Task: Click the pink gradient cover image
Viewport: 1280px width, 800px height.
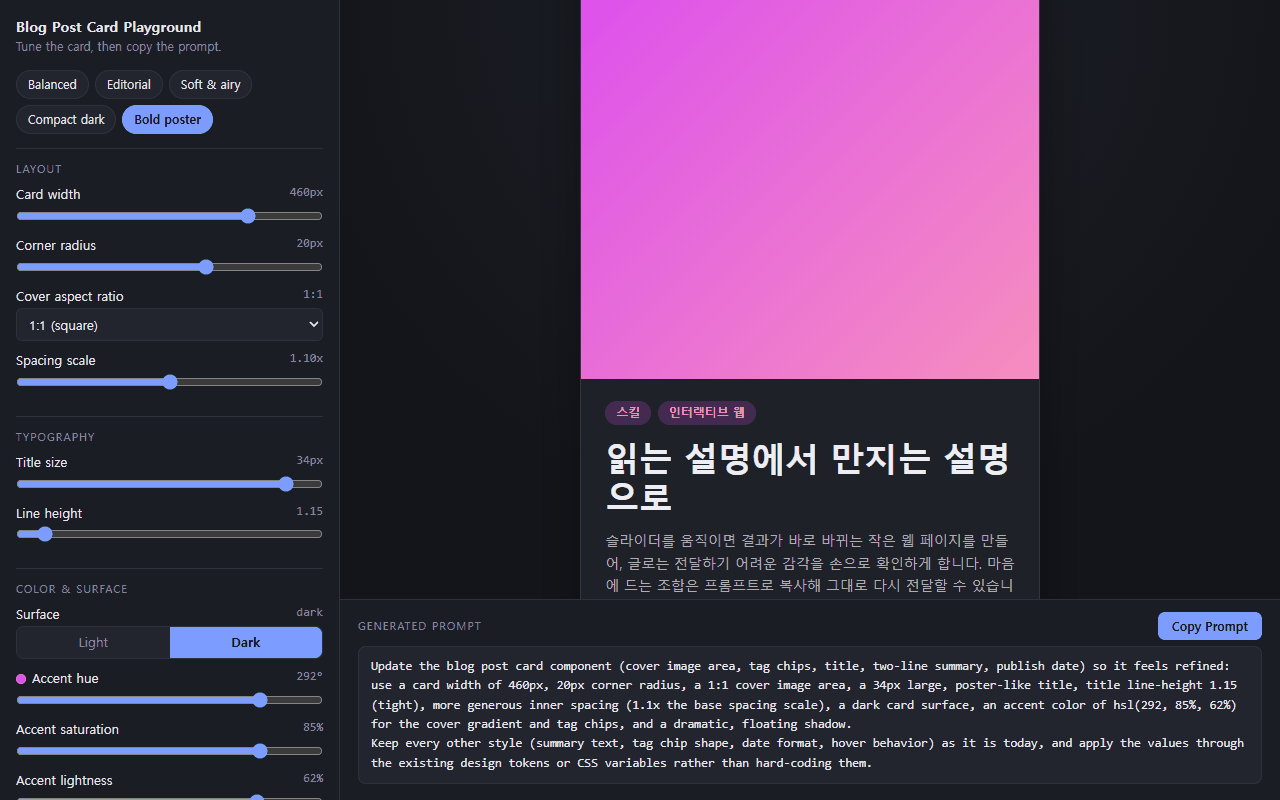Action: (810, 189)
